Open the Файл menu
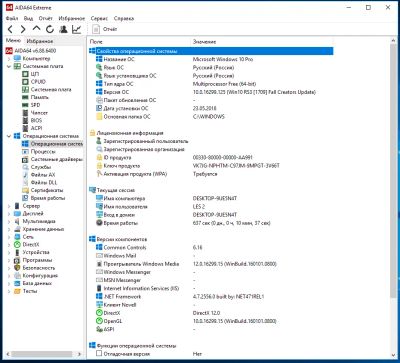The image size is (400, 363). pyautogui.click(x=12, y=18)
